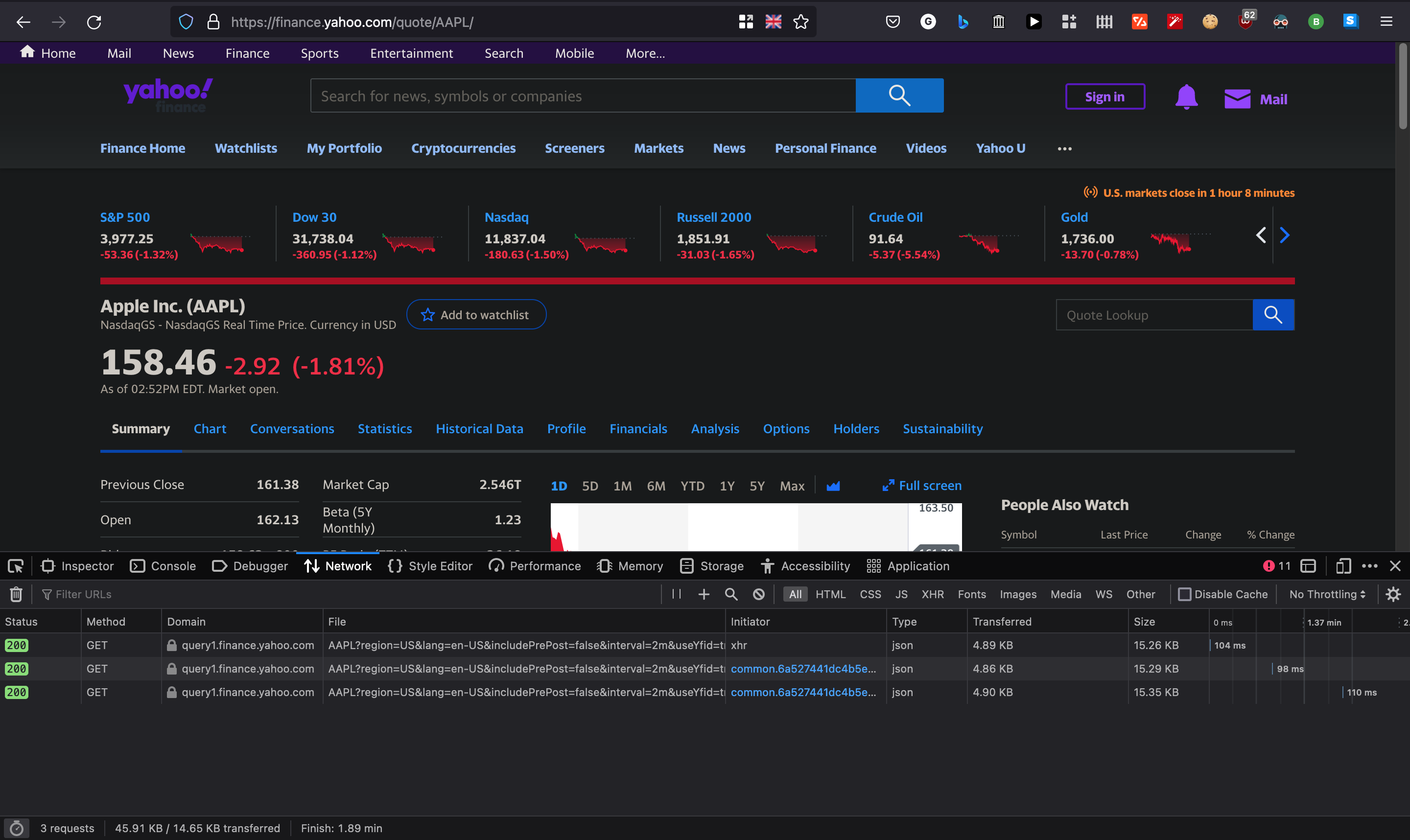
Task: Open common.6a527441dc4b5e initiator link in second row
Action: click(x=803, y=669)
